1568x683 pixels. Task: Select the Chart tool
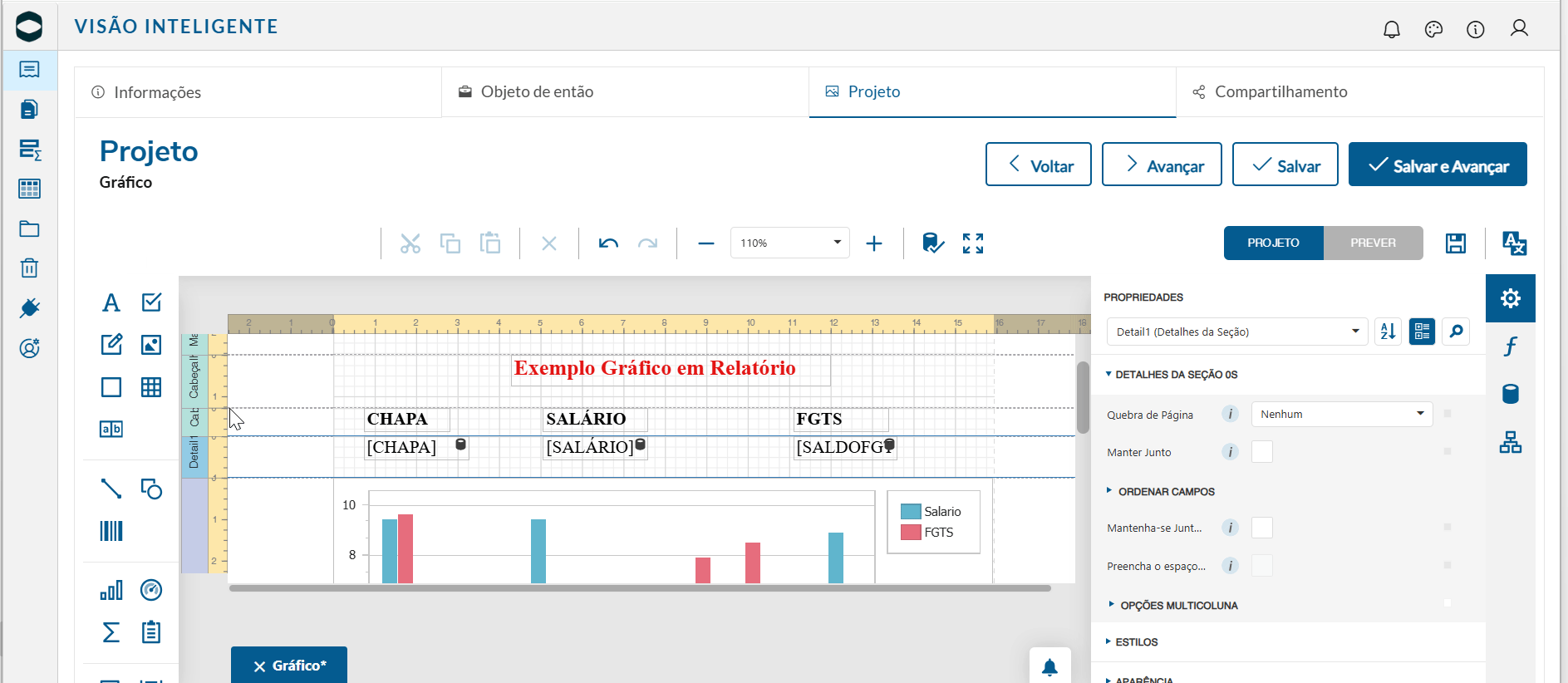click(x=111, y=590)
